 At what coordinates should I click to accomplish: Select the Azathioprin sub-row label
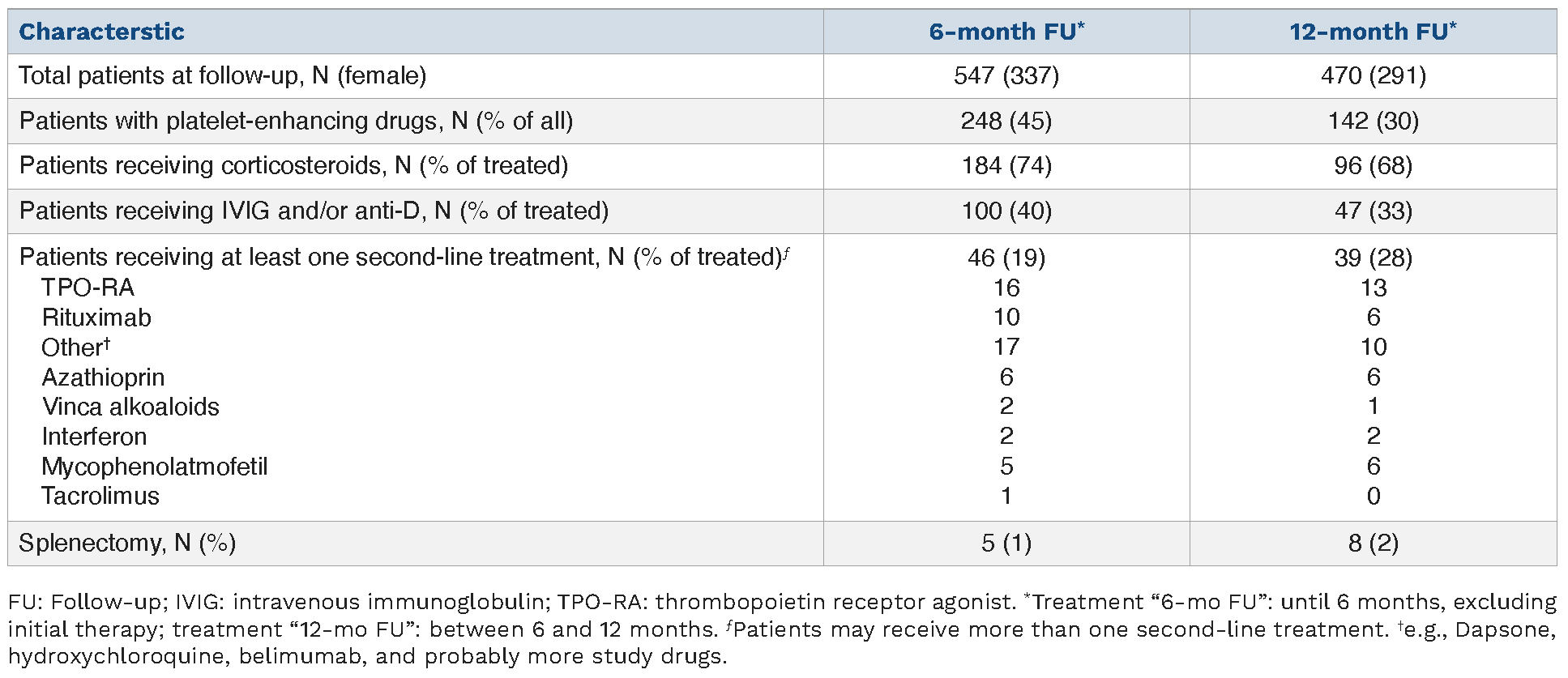[x=103, y=377]
